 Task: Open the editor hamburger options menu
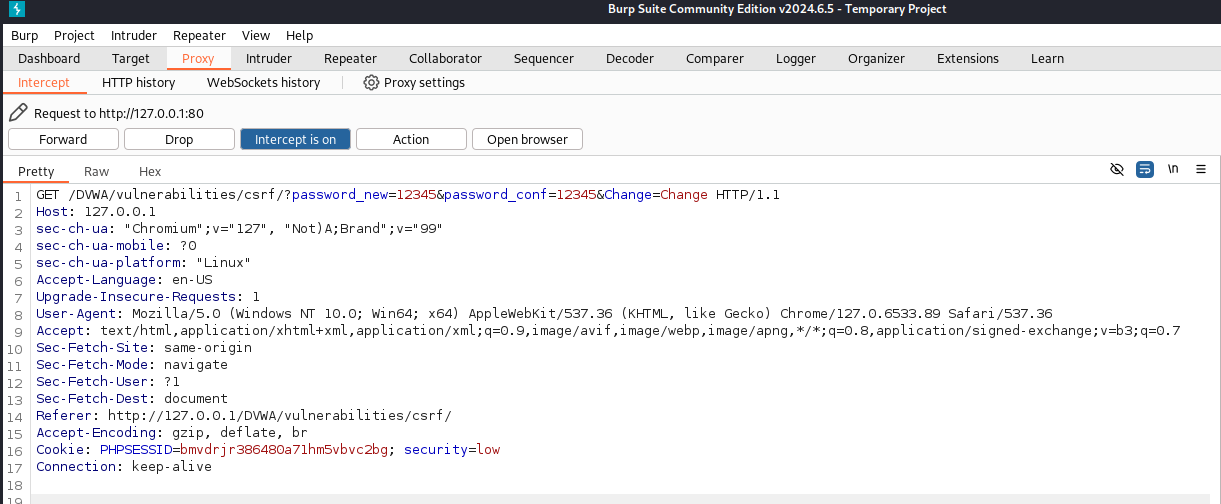coord(1201,169)
